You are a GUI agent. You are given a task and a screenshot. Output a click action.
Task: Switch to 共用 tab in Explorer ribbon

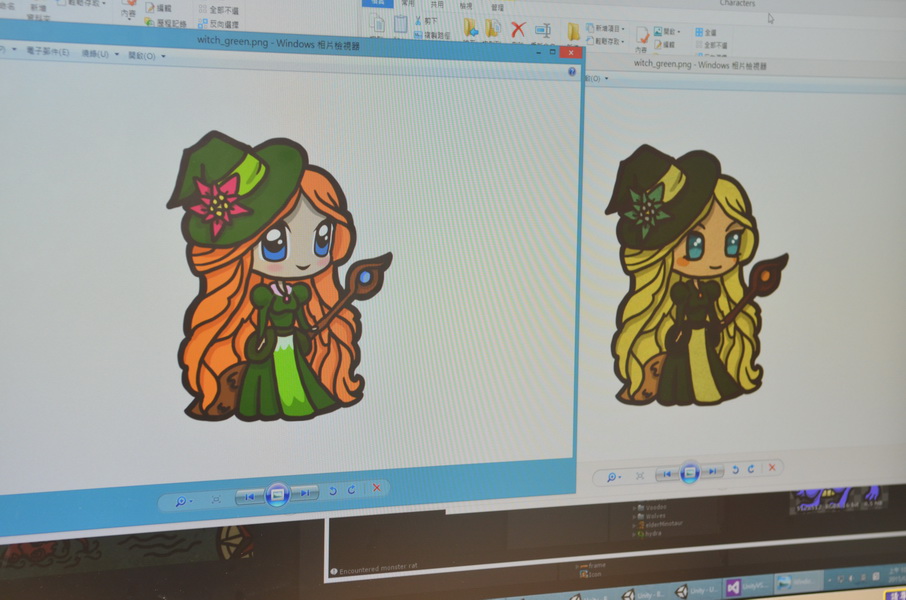437,4
